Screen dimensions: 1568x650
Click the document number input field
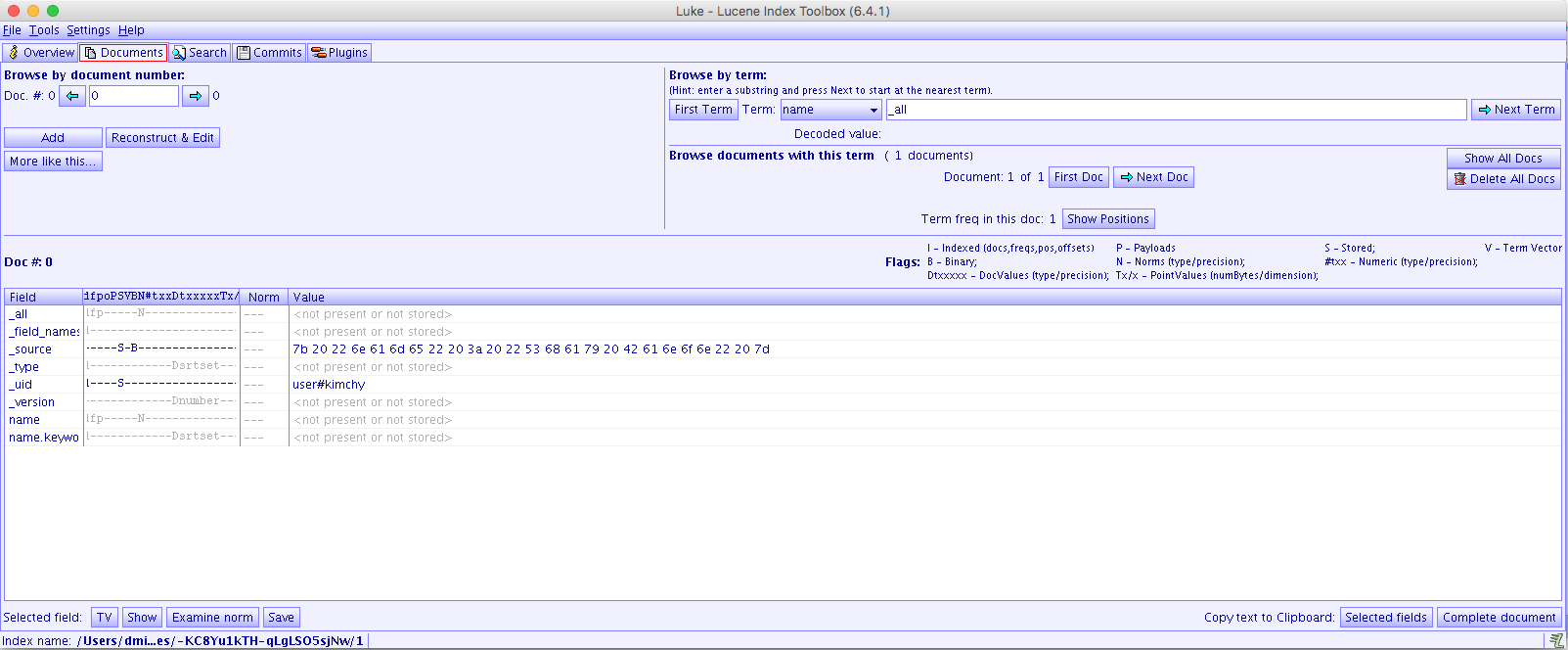pos(134,96)
